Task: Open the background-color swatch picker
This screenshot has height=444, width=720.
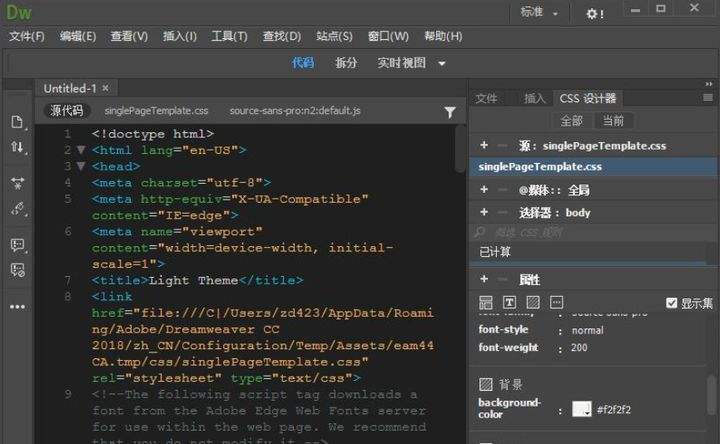Action: pyautogui.click(x=582, y=409)
